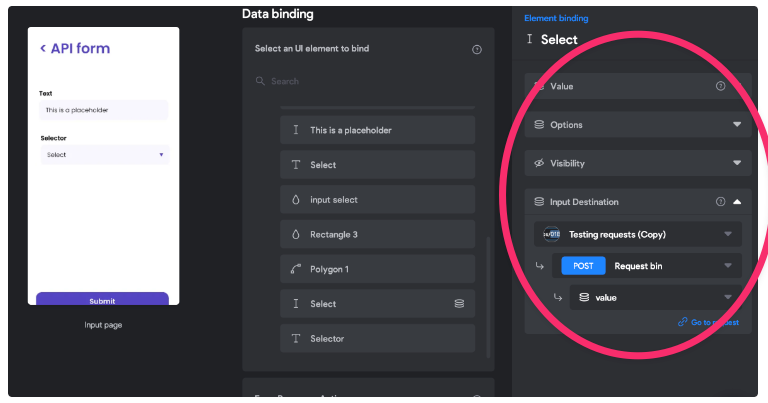The width and height of the screenshot is (768, 403).
Task: Click the 'Data binding' heading
Action: [x=278, y=14]
